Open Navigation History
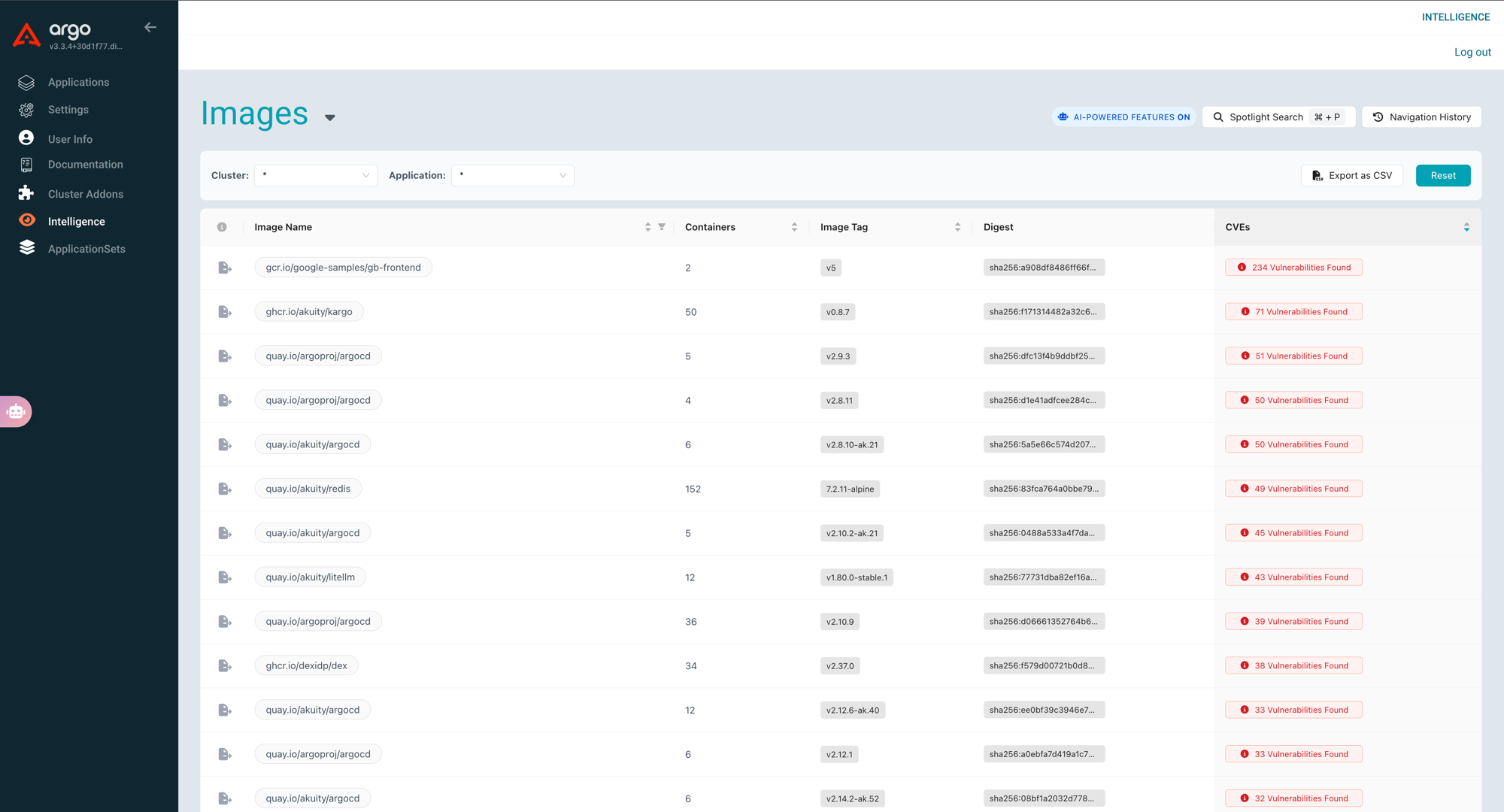The height and width of the screenshot is (812, 1504). [x=1421, y=117]
